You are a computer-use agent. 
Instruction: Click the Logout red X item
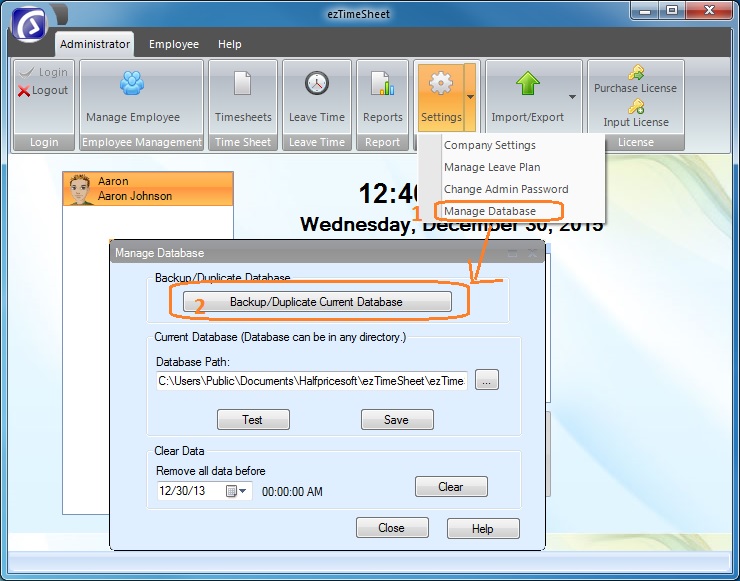pyautogui.click(x=43, y=90)
